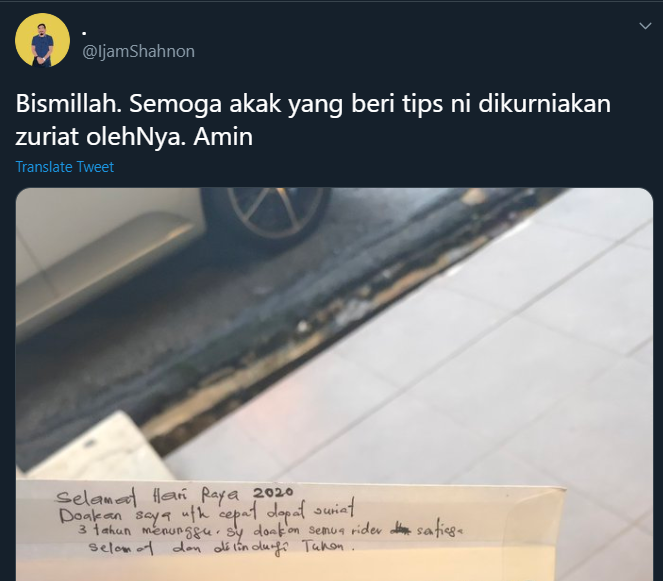Click the Translate Tweet link
The image size is (663, 581).
65,167
